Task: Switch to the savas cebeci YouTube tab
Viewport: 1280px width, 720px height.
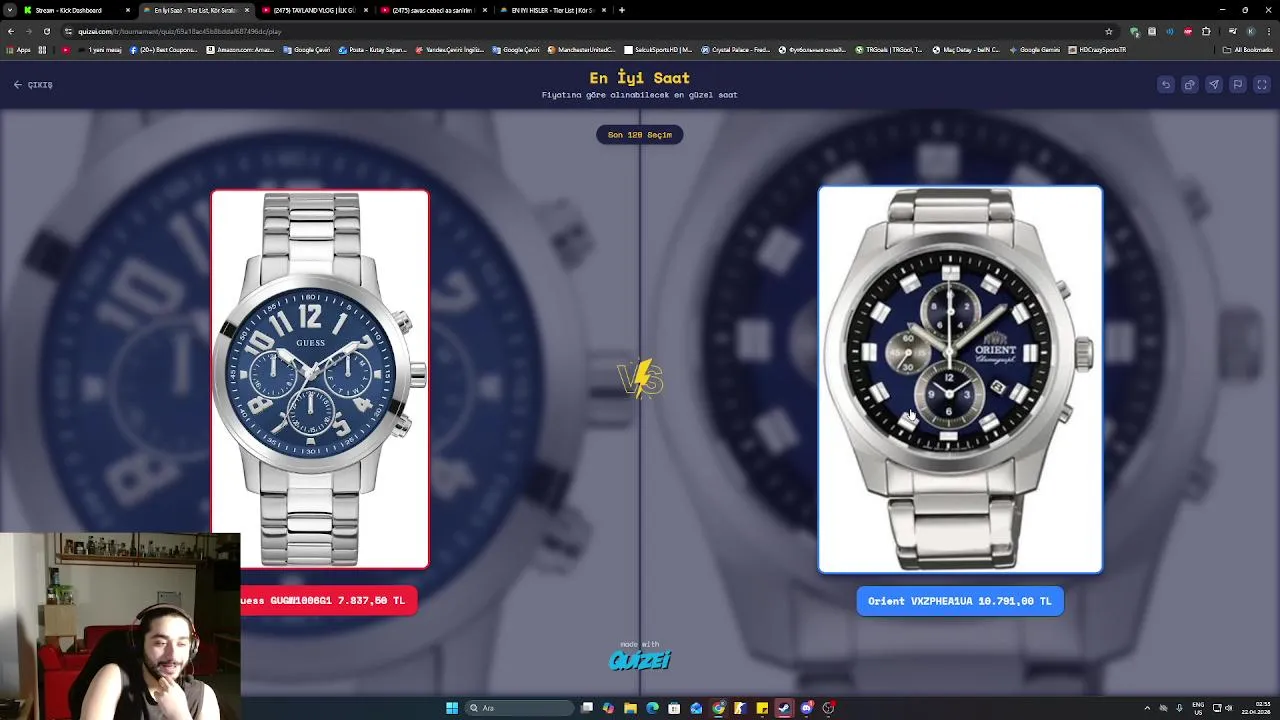Action: pos(432,10)
